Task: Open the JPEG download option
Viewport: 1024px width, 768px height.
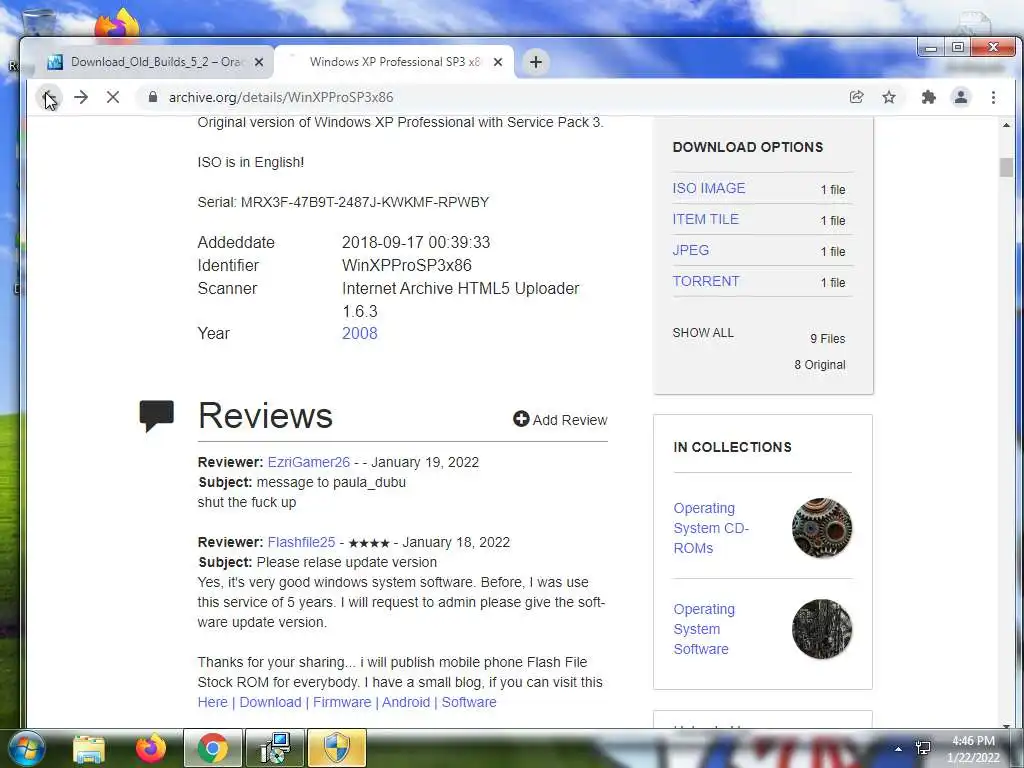Action: (x=690, y=250)
